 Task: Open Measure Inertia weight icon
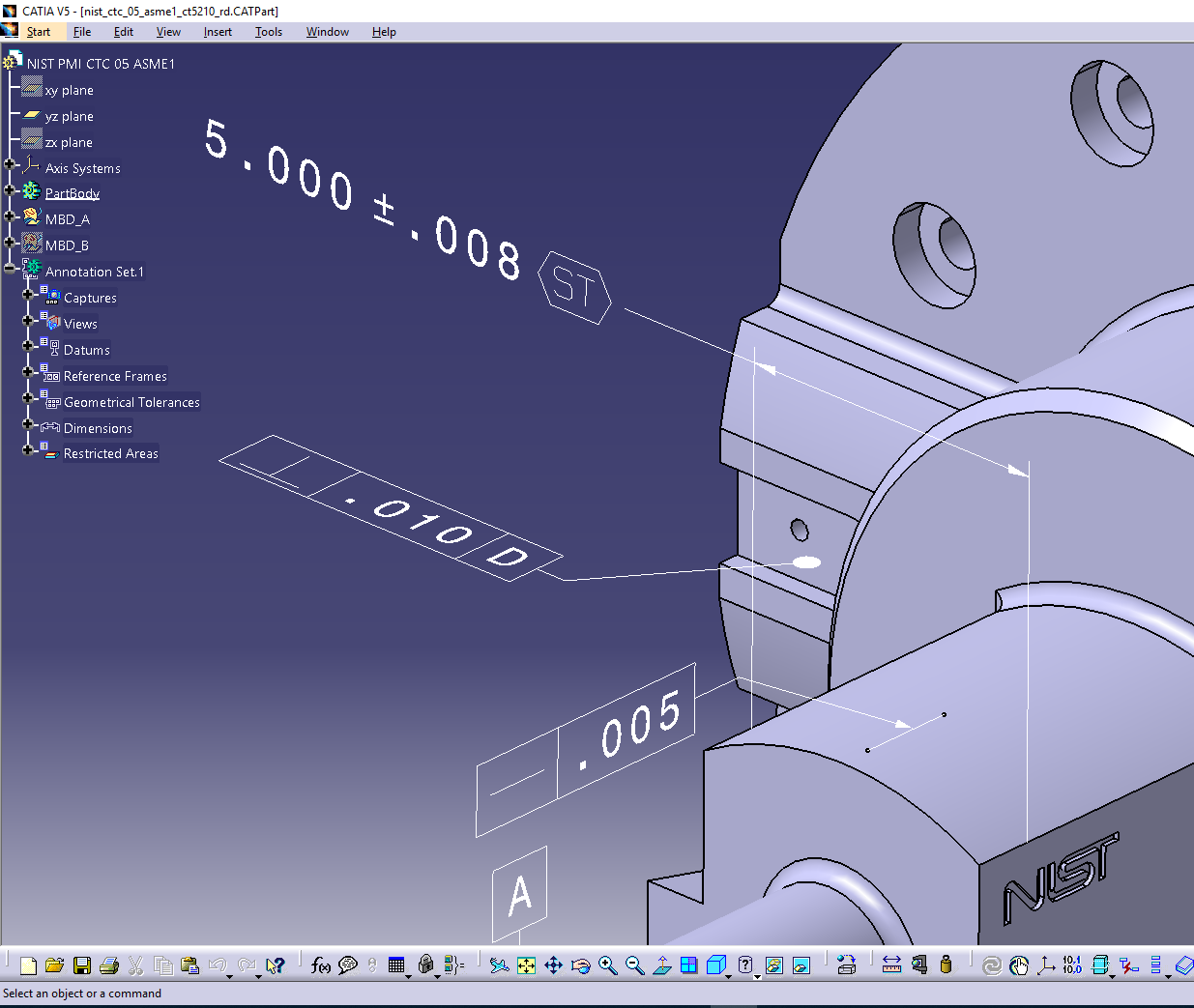946,965
